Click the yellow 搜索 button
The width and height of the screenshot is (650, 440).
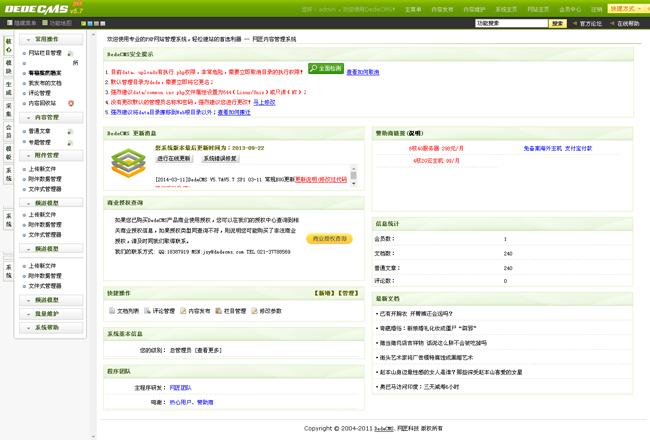(x=558, y=24)
